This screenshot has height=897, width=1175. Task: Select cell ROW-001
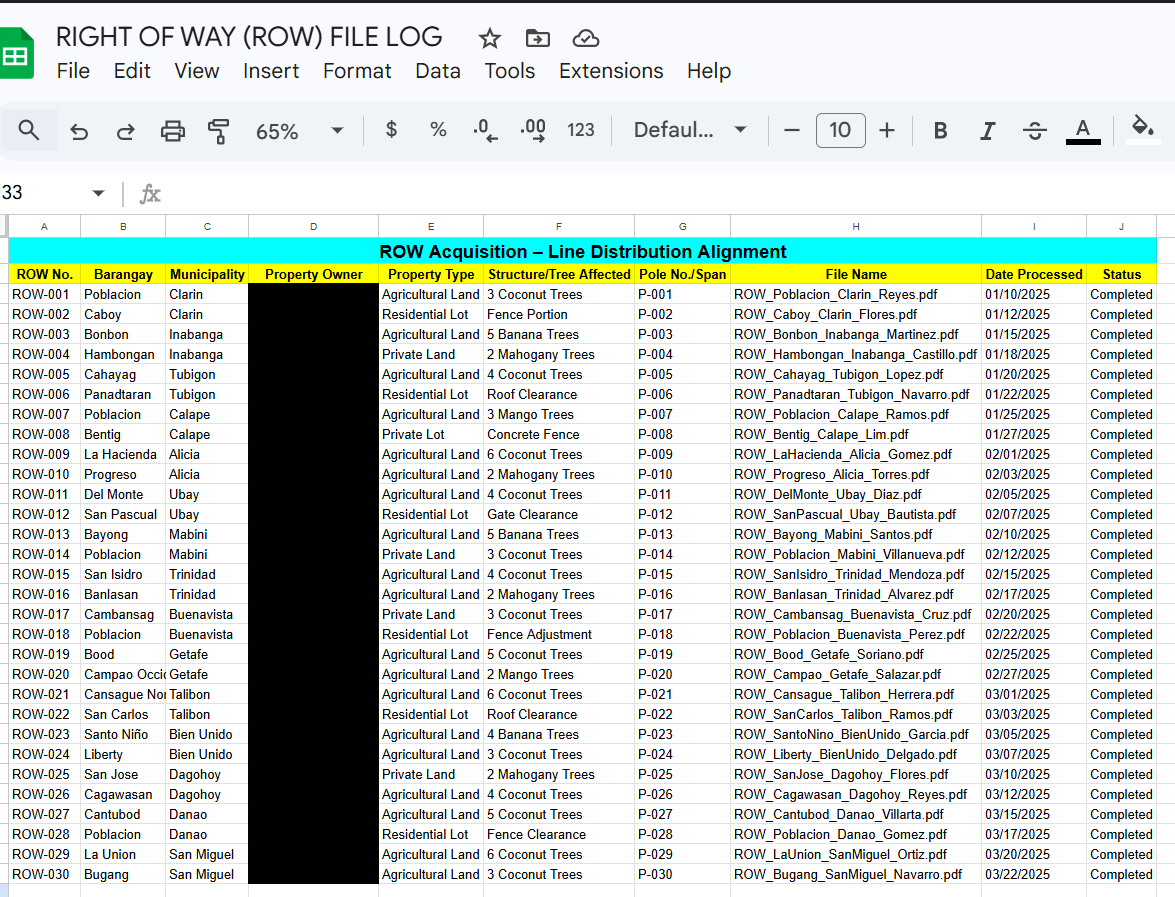44,295
